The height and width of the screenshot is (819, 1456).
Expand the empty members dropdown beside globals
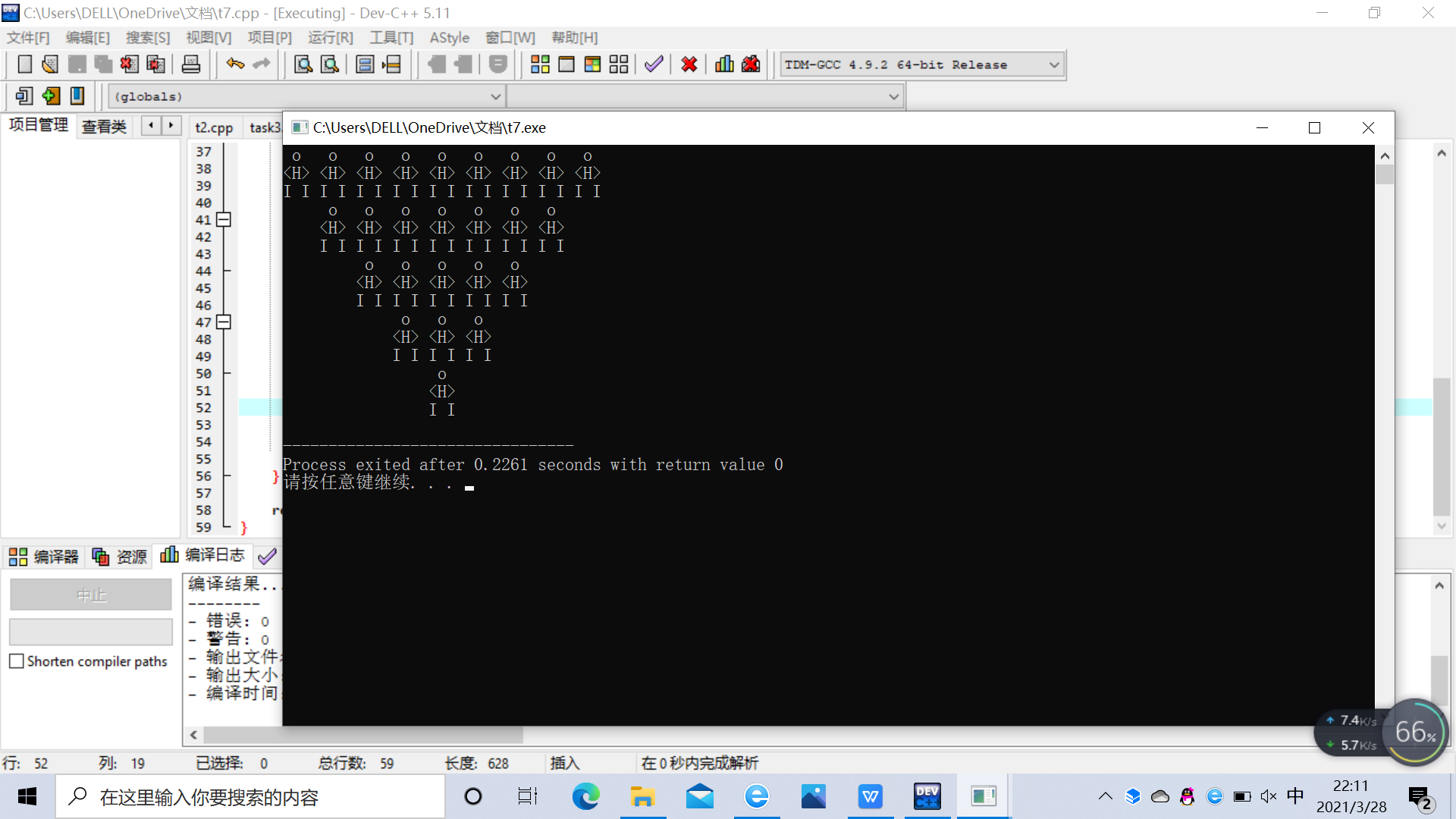point(893,97)
